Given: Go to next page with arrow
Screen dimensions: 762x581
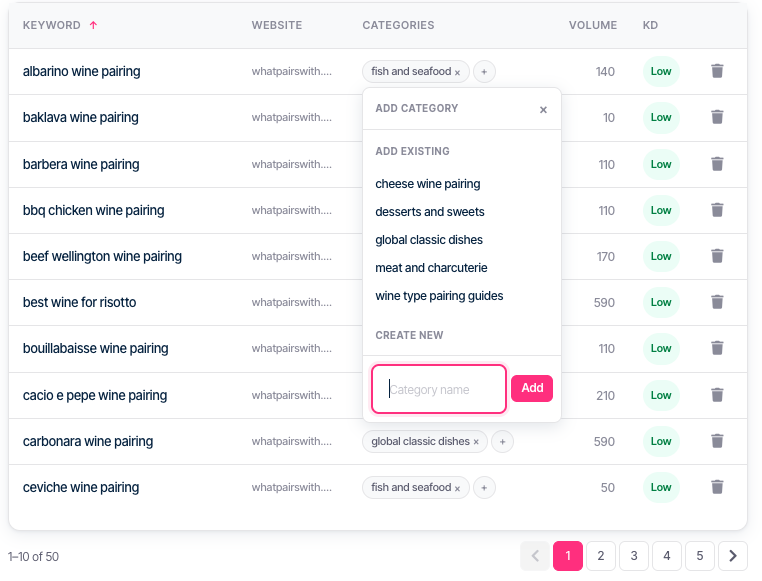Looking at the screenshot, I should [733, 556].
